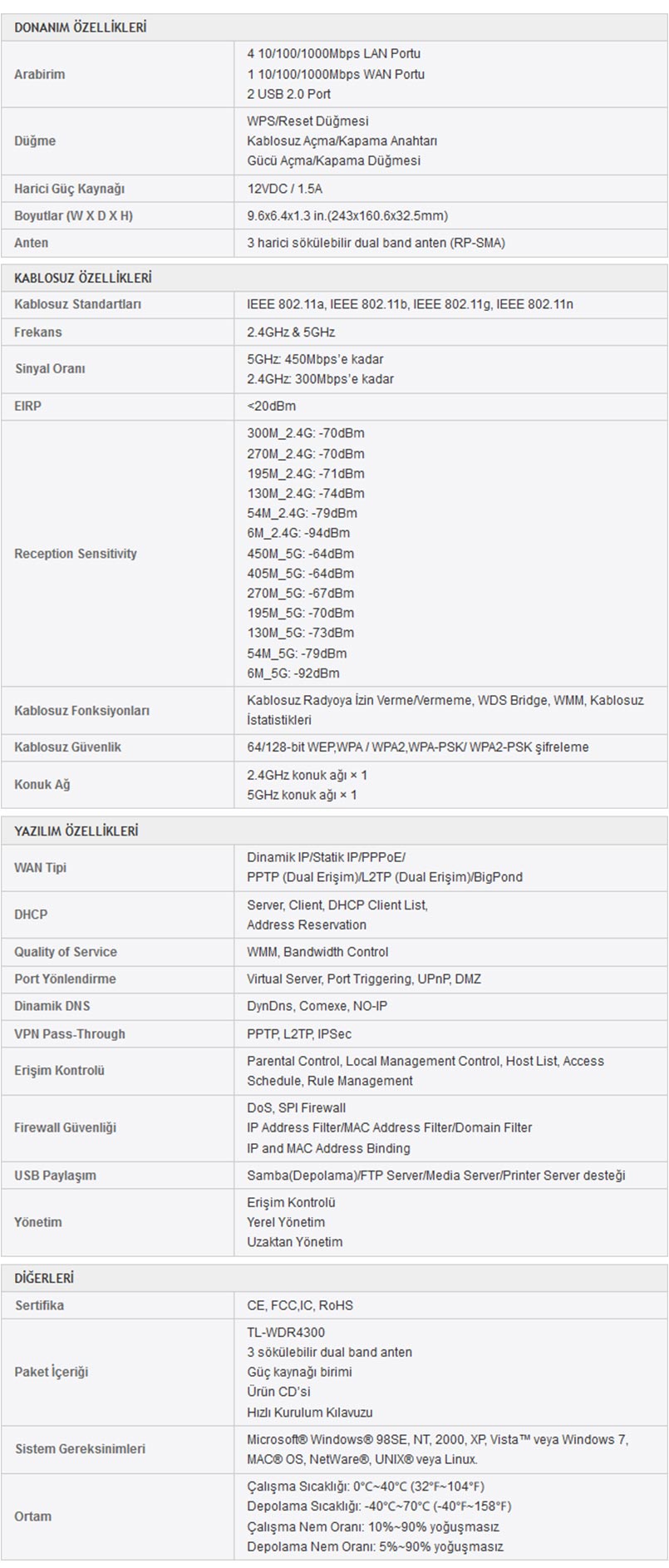
Task: Select the Kablosuz Güvenlik row label
Action: pyautogui.click(x=67, y=747)
